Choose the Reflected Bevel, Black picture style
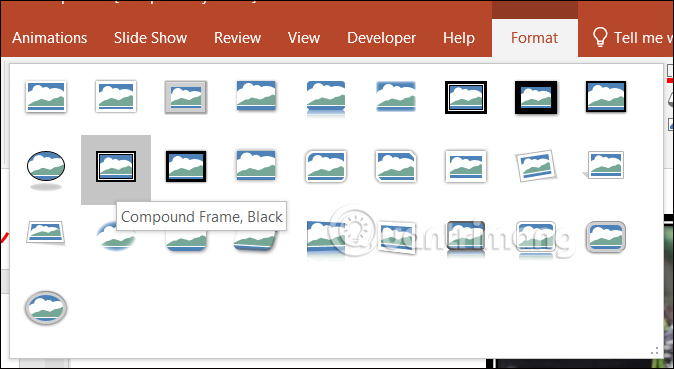The height and width of the screenshot is (369, 674). [466, 239]
